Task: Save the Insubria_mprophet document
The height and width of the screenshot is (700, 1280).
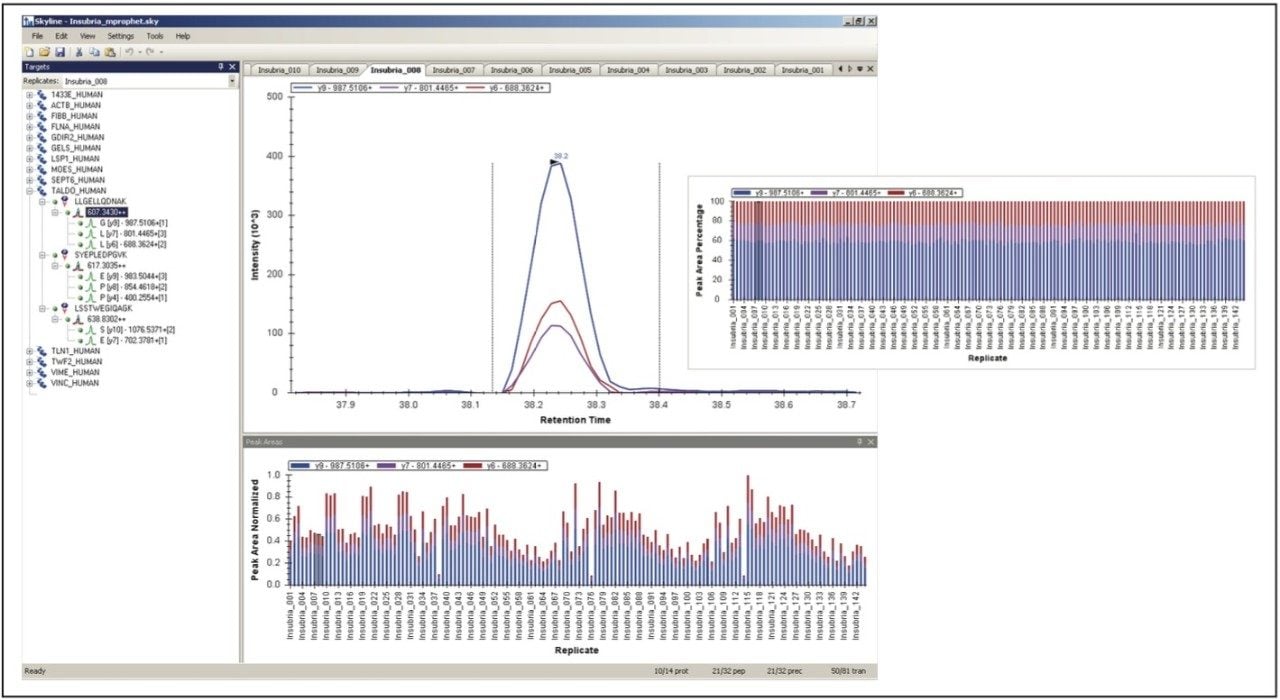Action: [x=61, y=50]
